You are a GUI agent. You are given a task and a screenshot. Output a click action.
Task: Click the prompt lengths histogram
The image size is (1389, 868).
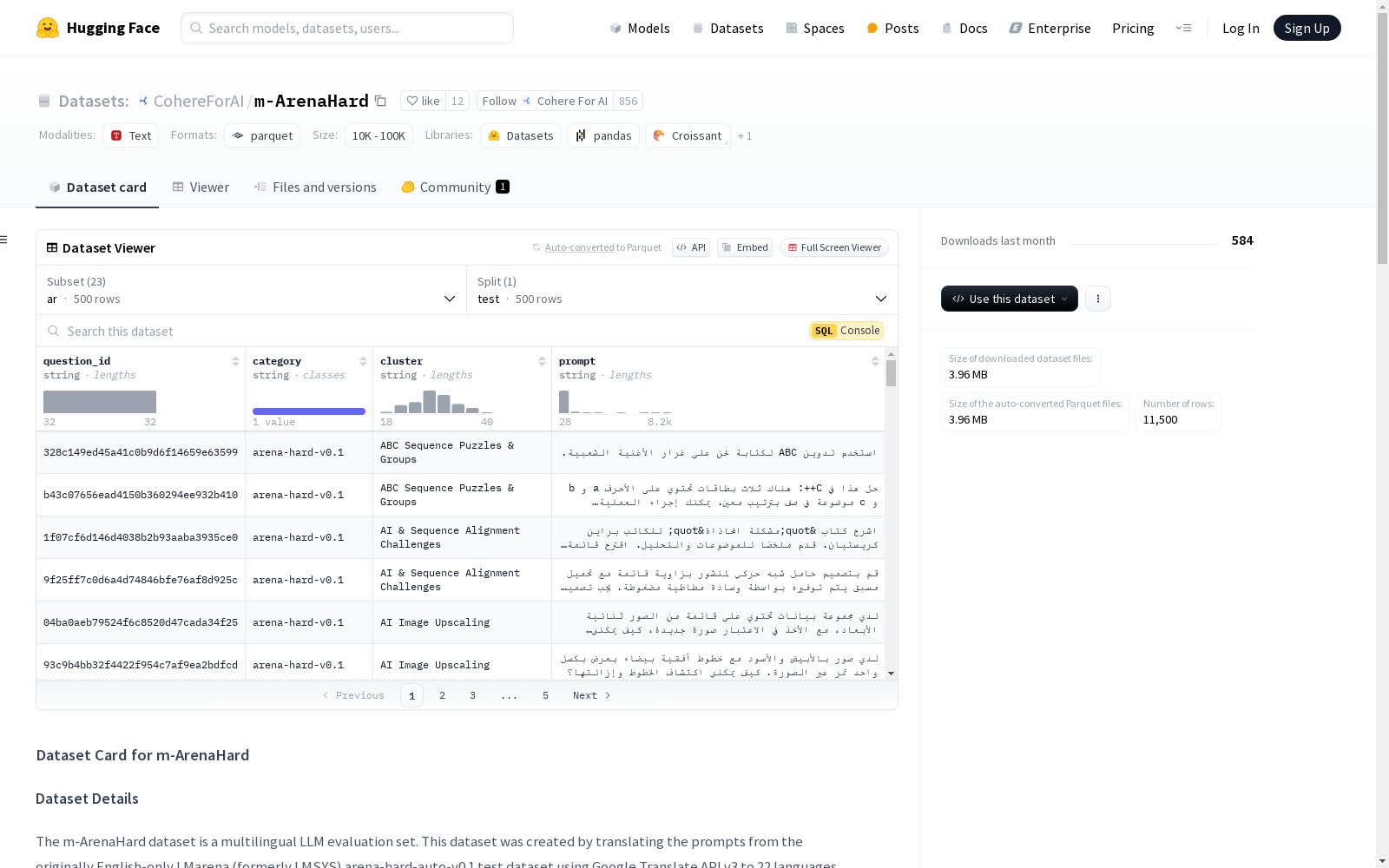click(616, 402)
